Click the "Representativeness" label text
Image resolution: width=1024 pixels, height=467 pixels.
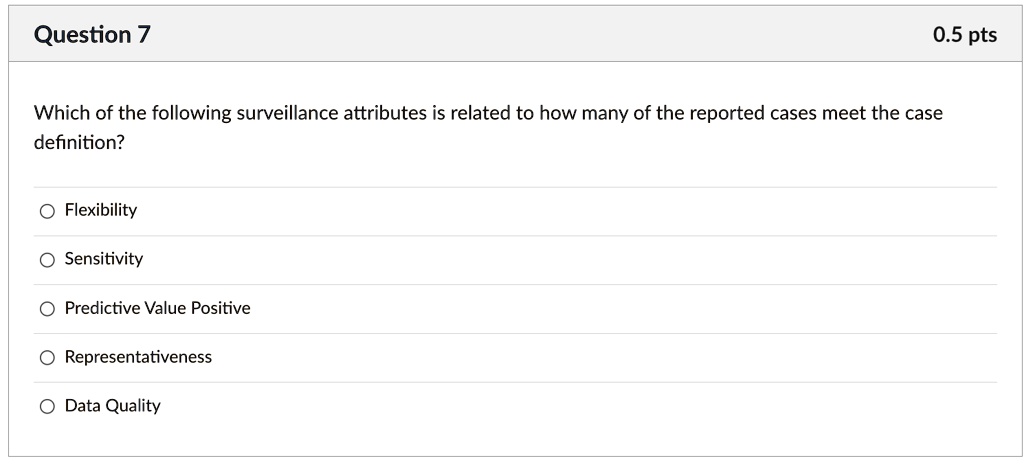138,357
